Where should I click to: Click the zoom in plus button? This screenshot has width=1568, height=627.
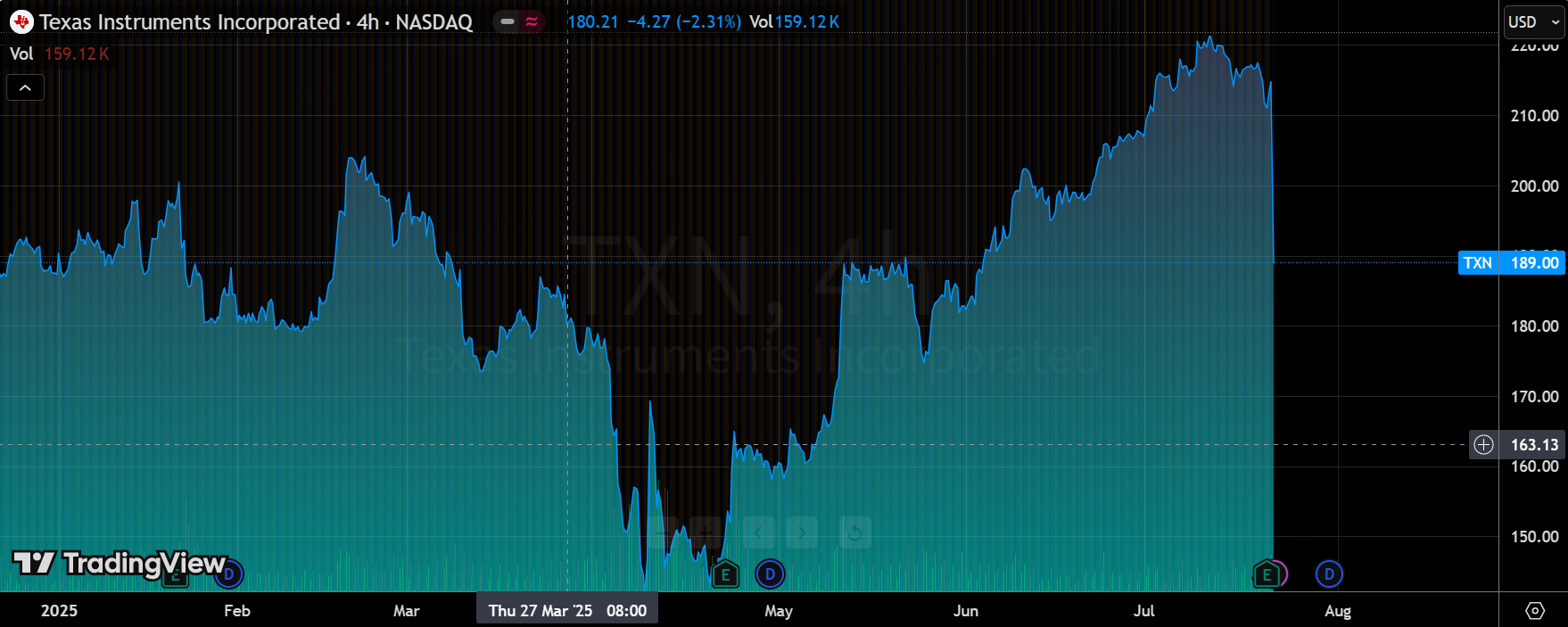pos(706,532)
